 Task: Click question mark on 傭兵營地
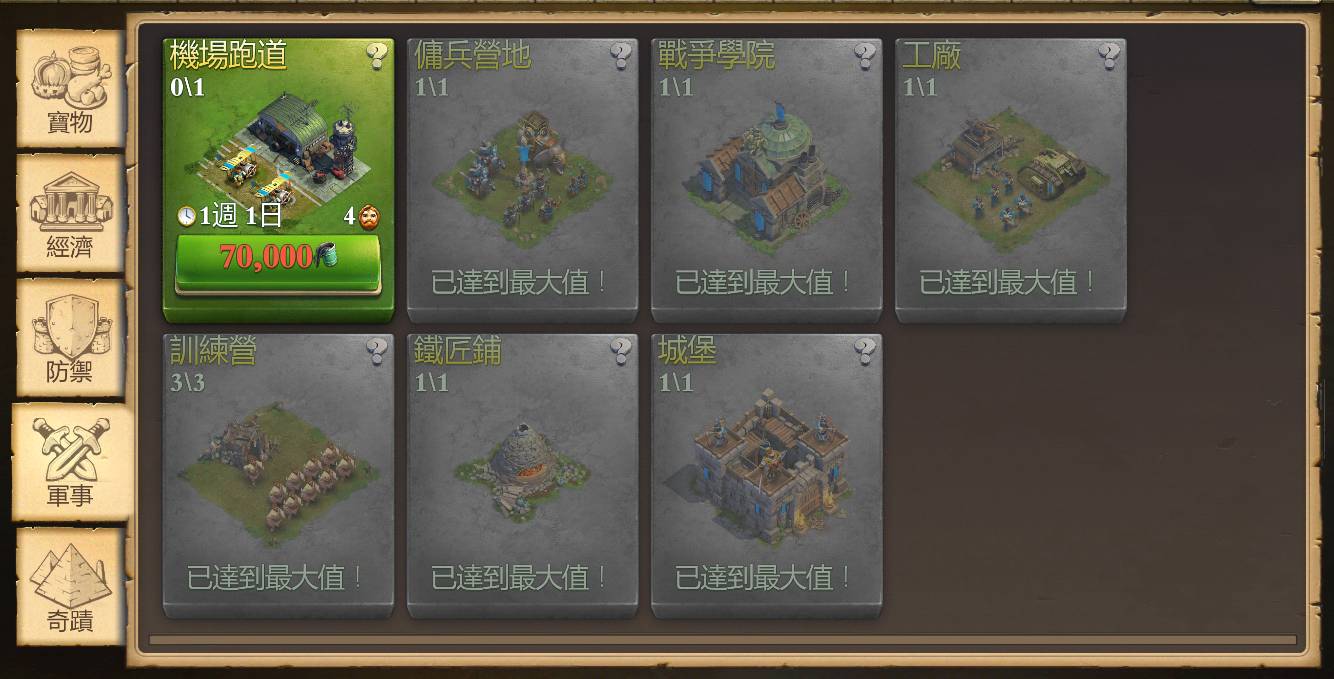[620, 55]
